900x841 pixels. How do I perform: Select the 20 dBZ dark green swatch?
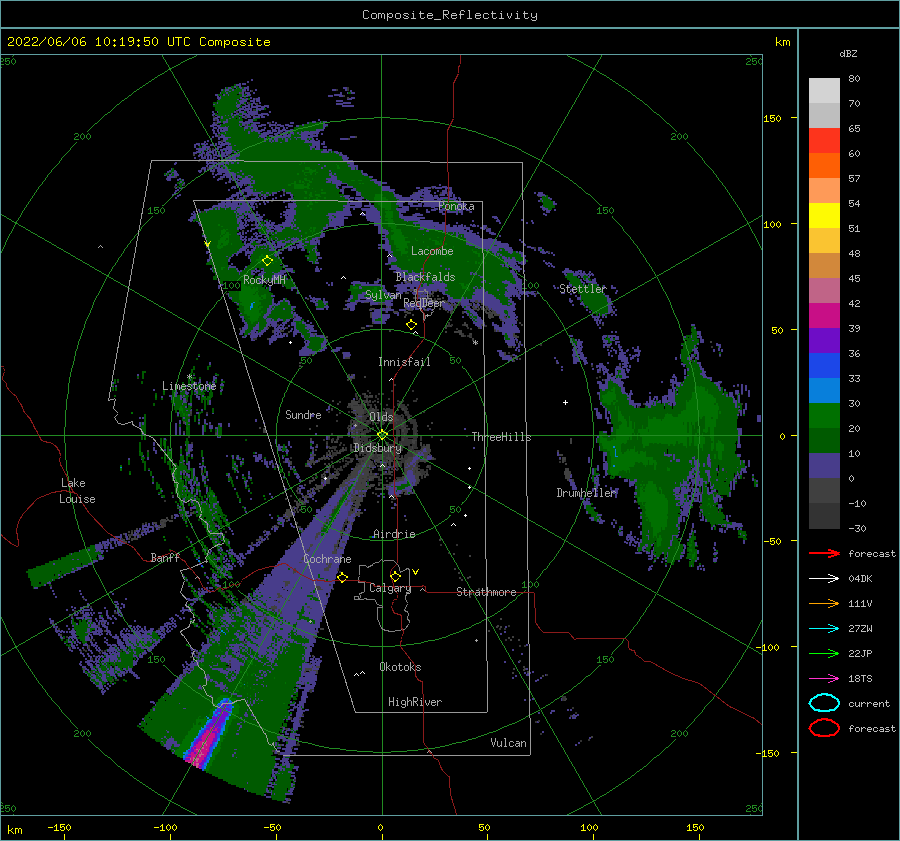pyautogui.click(x=824, y=440)
